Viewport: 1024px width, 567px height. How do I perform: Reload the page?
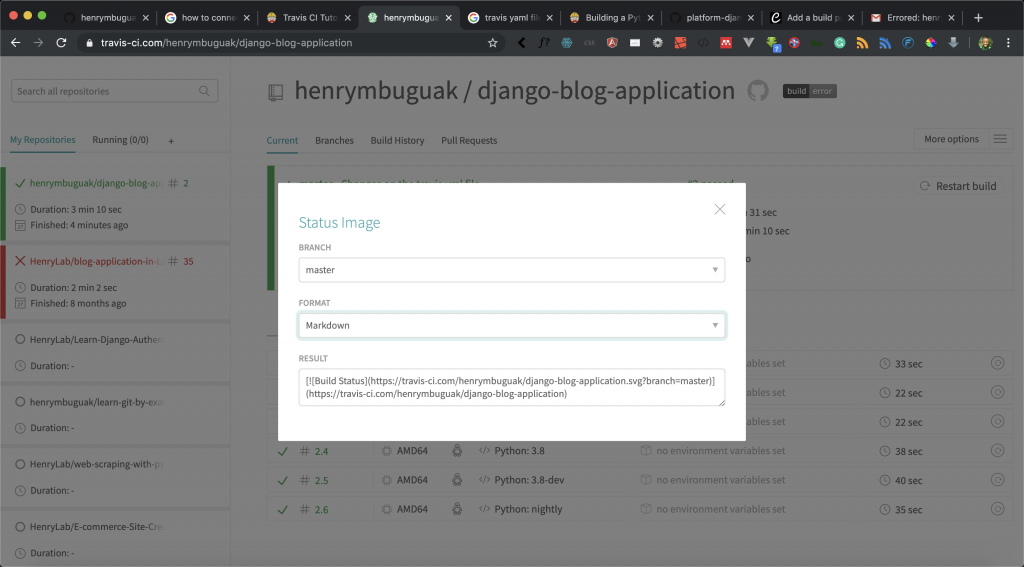point(61,42)
